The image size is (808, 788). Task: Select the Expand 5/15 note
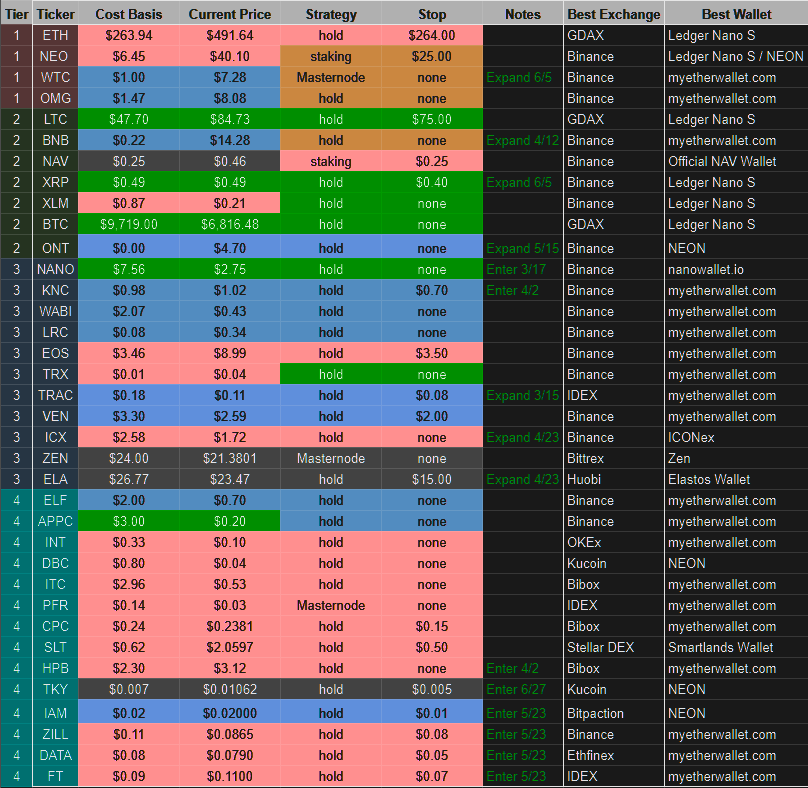tap(523, 248)
